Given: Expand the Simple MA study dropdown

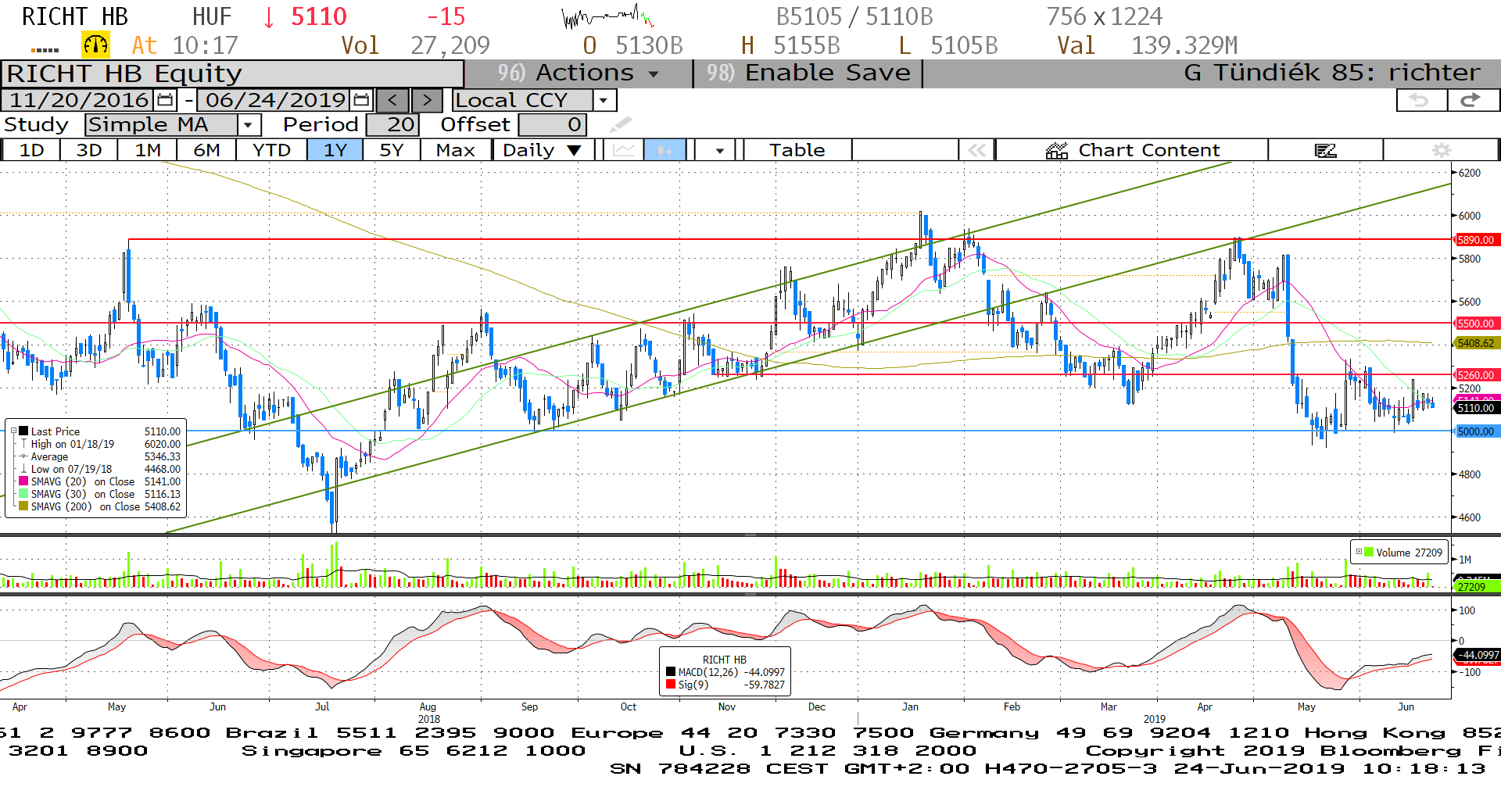Looking at the screenshot, I should (x=249, y=125).
